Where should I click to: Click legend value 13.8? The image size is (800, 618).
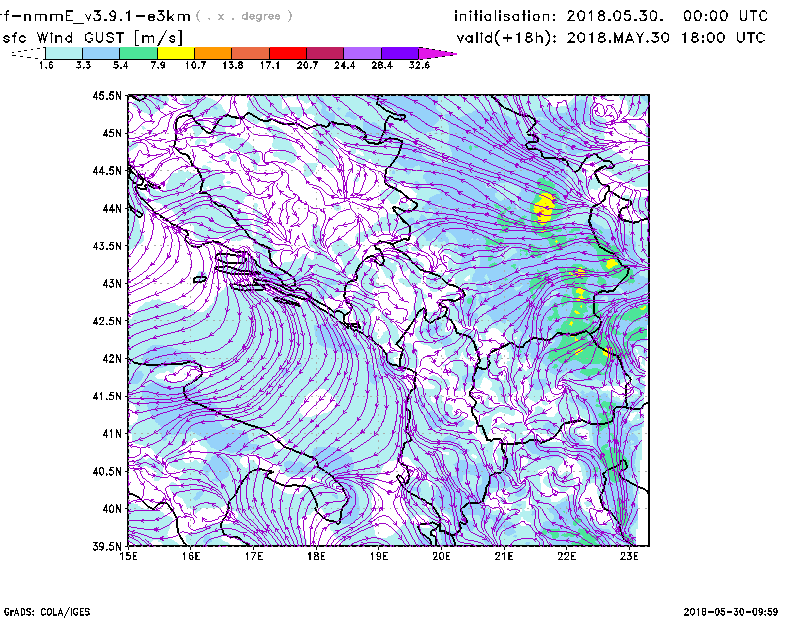click(233, 65)
